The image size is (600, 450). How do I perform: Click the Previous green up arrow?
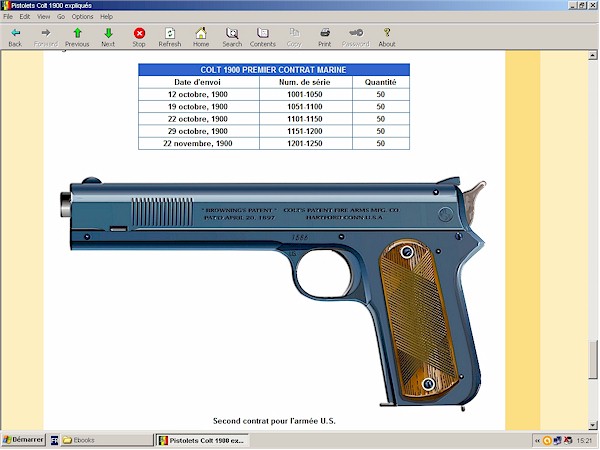[x=78, y=33]
